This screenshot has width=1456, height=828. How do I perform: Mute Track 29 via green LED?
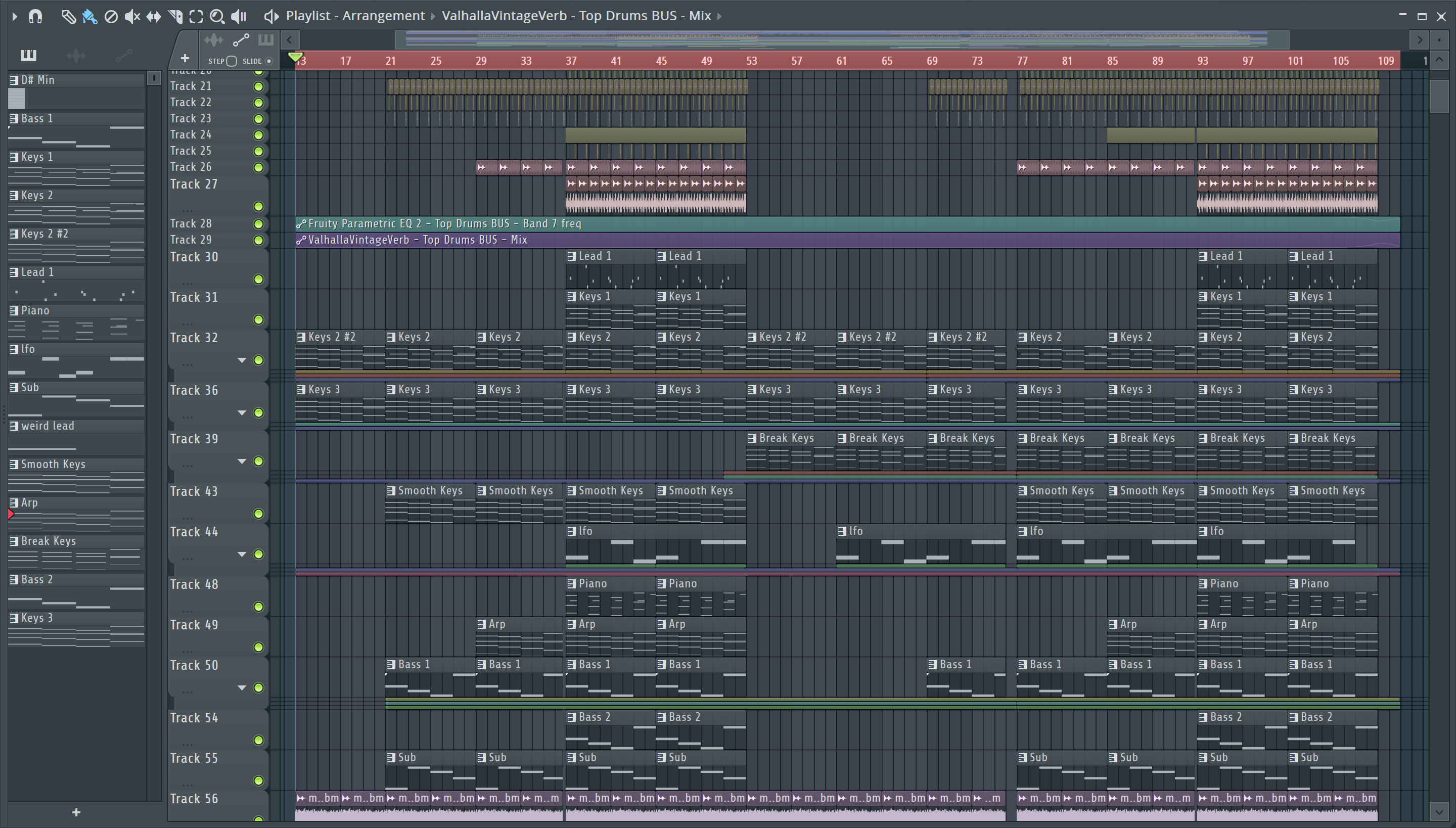[258, 241]
